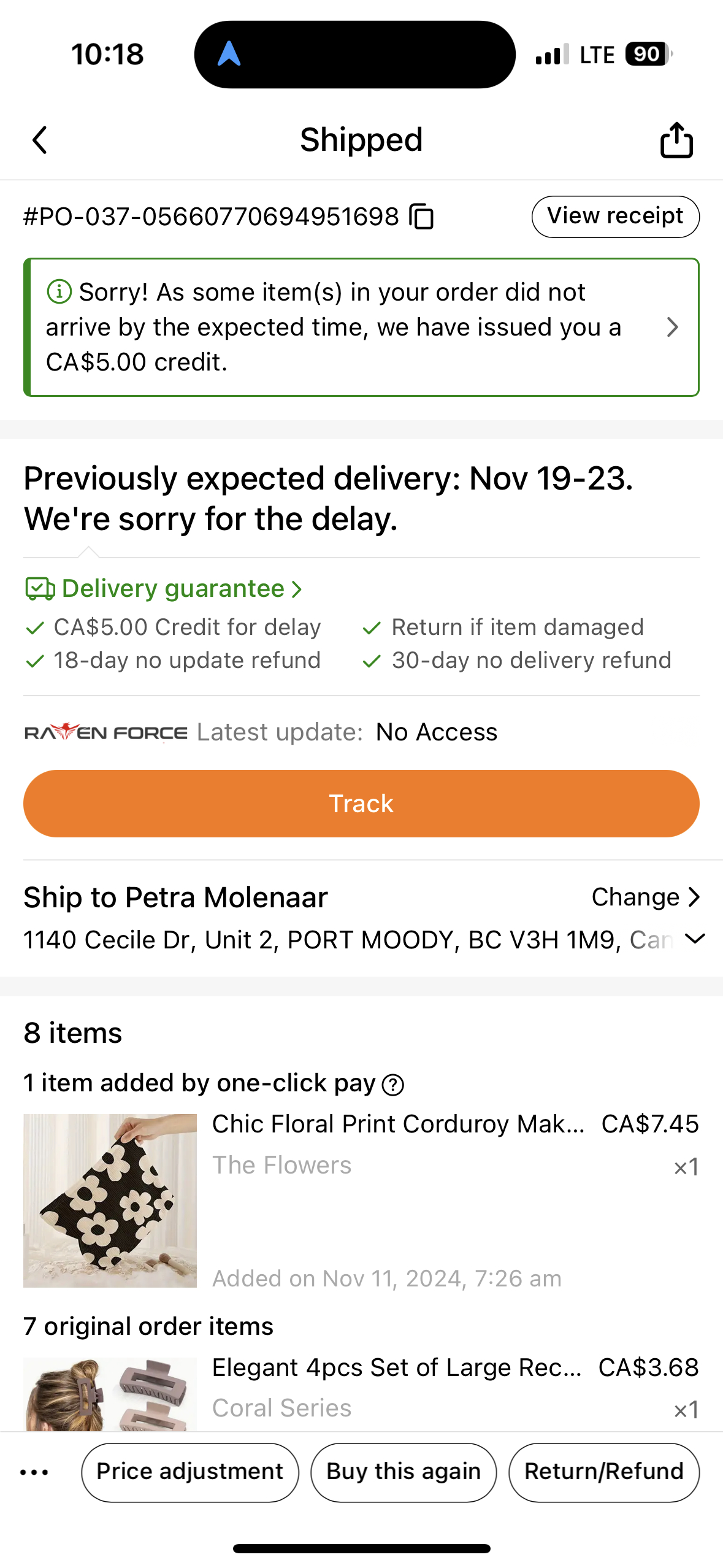Open Delivery guarantee details
The width and height of the screenshot is (723, 1568).
(x=174, y=588)
